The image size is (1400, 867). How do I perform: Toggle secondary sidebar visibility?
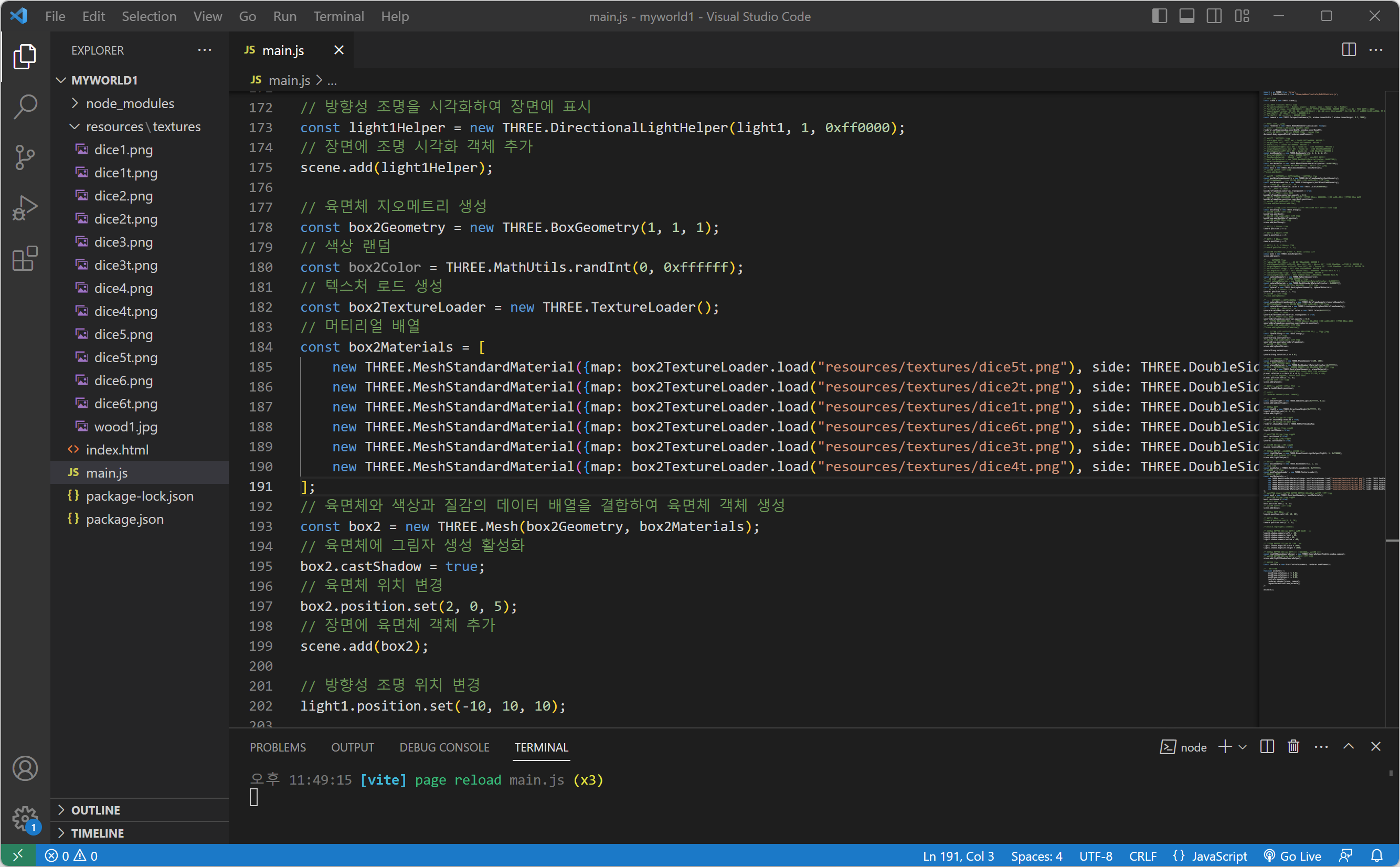1214,16
